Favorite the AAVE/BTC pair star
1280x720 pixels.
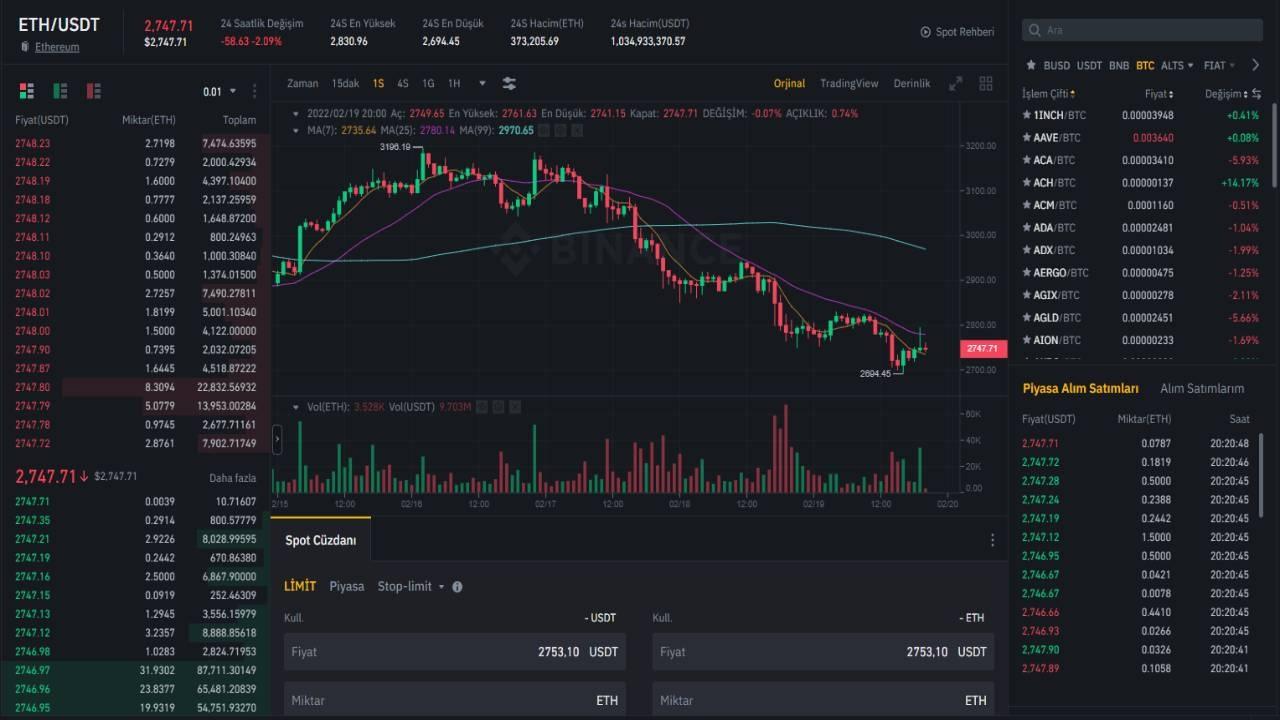(x=1027, y=137)
